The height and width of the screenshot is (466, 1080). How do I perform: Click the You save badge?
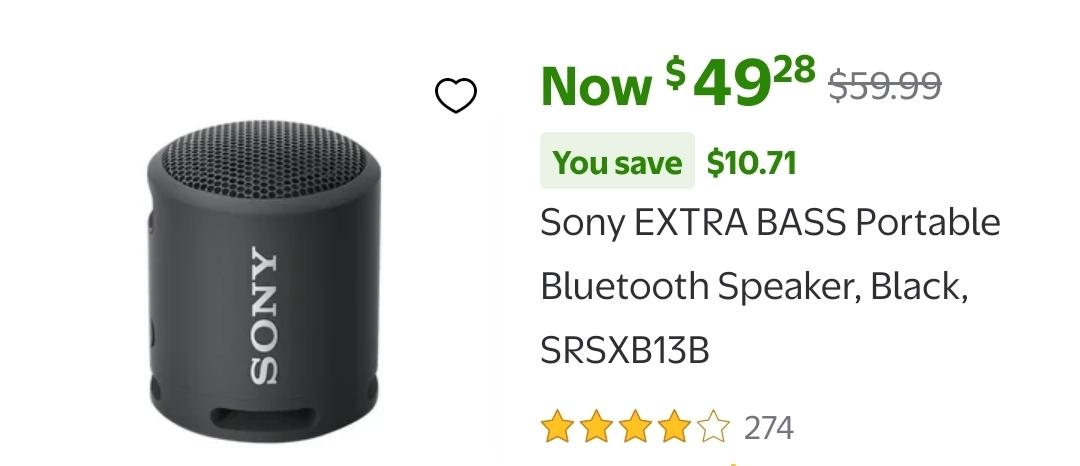tap(617, 162)
